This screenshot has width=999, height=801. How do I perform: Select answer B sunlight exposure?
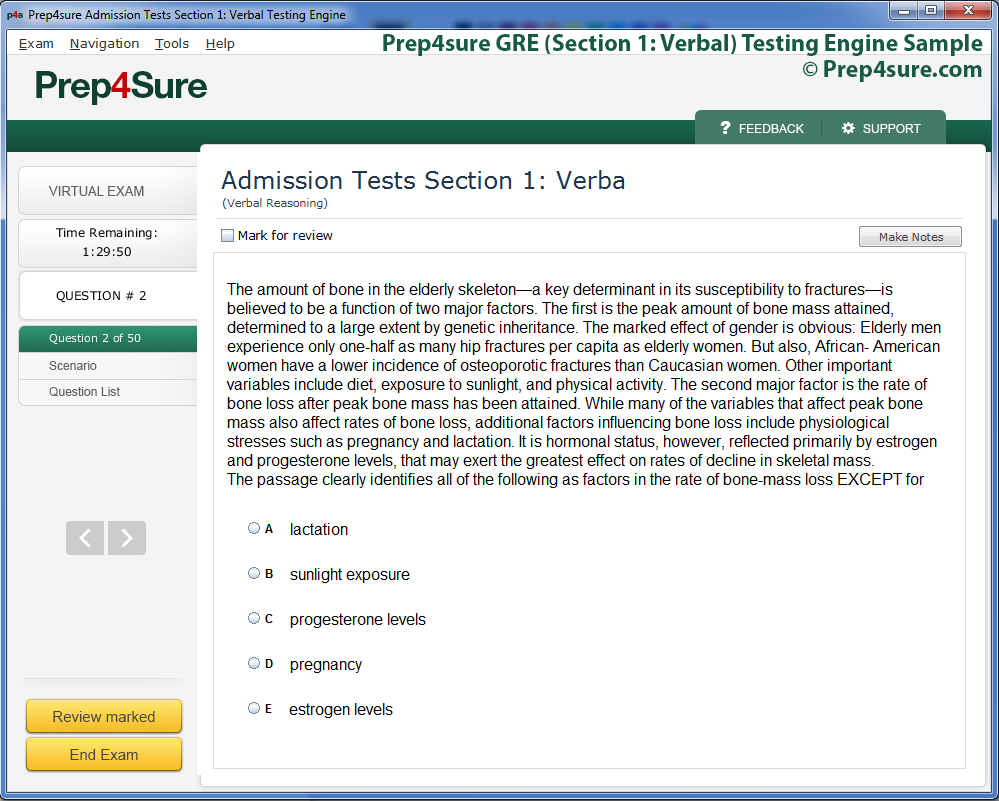(x=254, y=573)
